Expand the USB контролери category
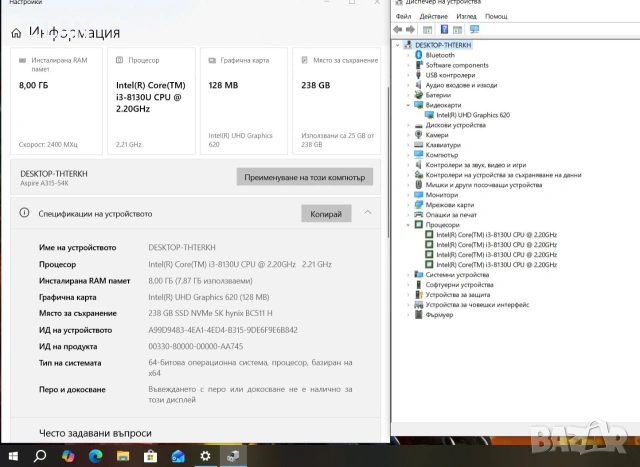The width and height of the screenshot is (640, 467). click(x=408, y=75)
